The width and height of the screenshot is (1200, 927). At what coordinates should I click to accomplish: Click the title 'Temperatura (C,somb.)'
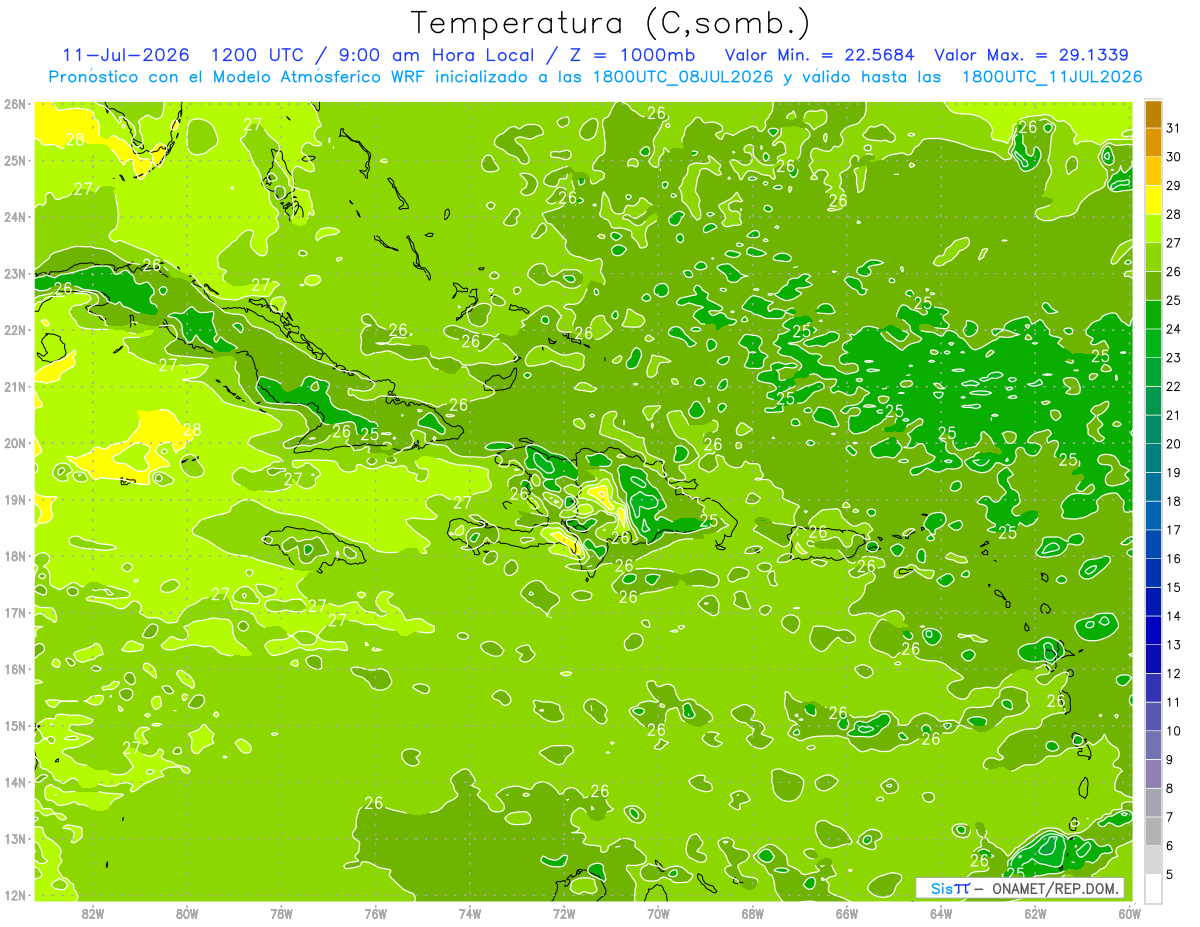(x=611, y=23)
